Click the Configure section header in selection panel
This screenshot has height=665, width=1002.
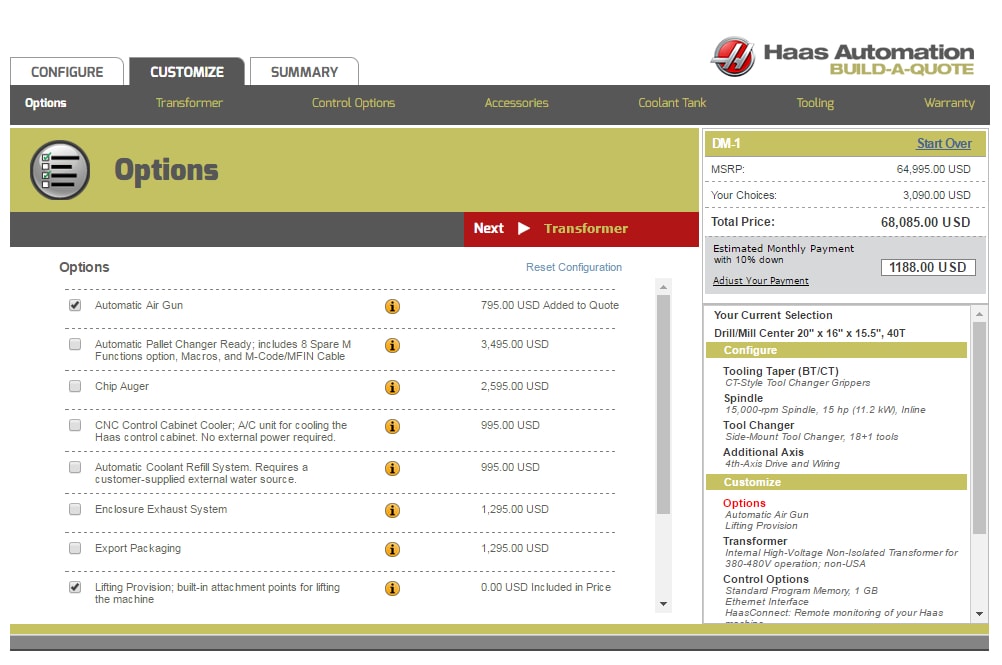[836, 350]
